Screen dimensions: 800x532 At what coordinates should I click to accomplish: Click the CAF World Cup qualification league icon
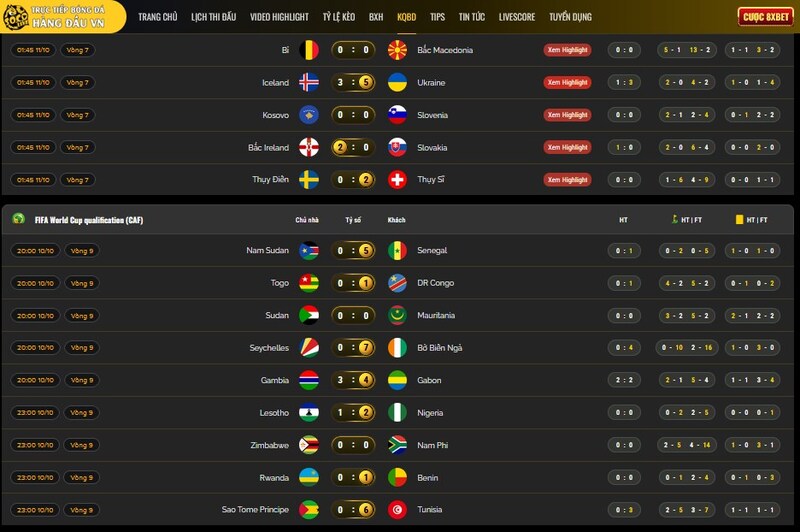[19, 219]
